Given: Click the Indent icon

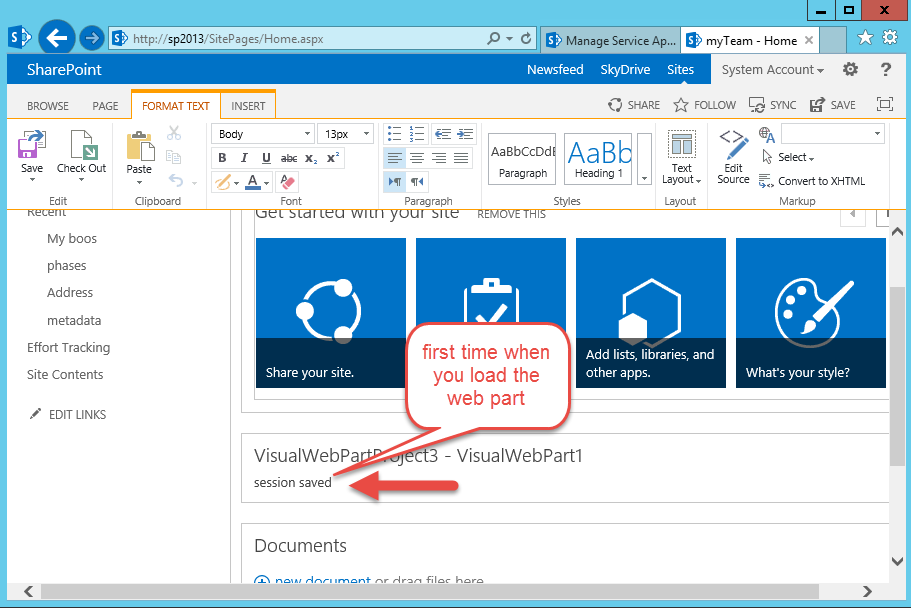Looking at the screenshot, I should coord(465,134).
